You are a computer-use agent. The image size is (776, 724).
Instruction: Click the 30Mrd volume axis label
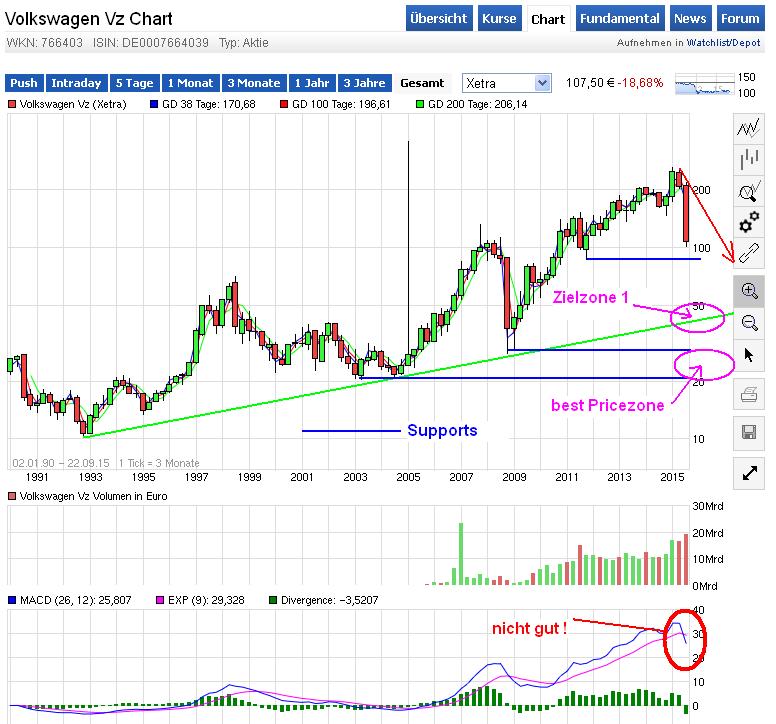708,506
